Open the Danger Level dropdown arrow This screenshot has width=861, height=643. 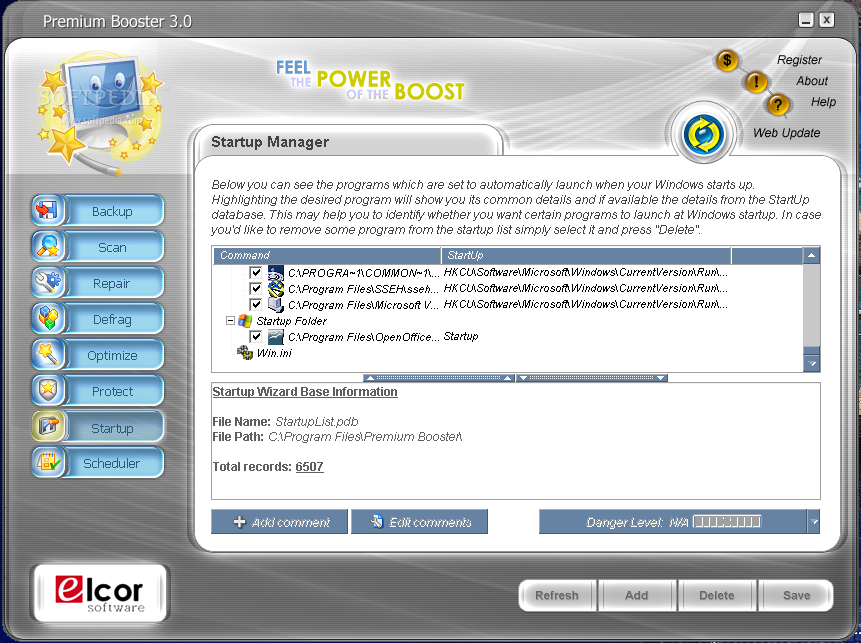pyautogui.click(x=814, y=522)
